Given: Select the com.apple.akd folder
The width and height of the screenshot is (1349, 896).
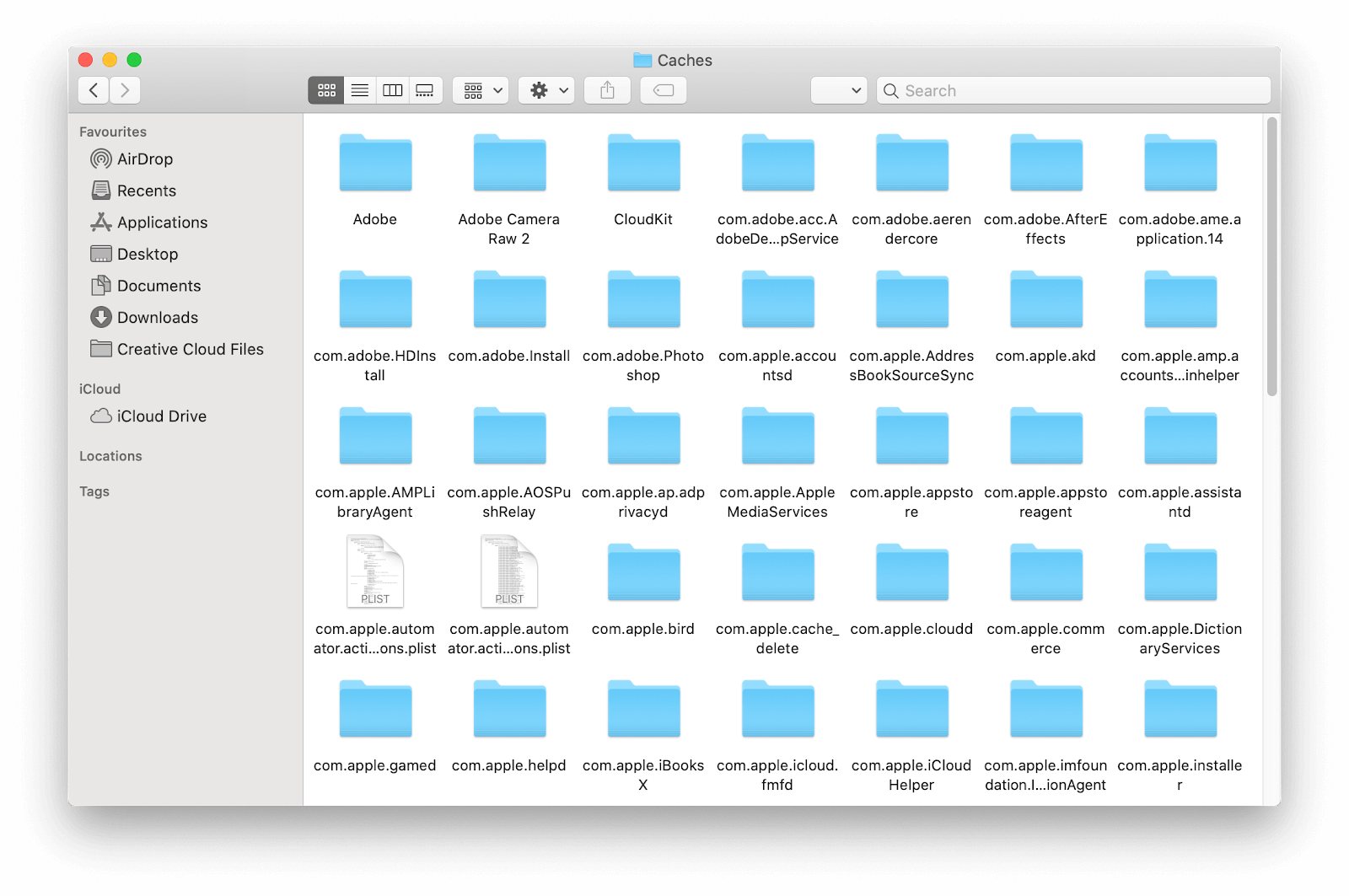Looking at the screenshot, I should 1045,300.
